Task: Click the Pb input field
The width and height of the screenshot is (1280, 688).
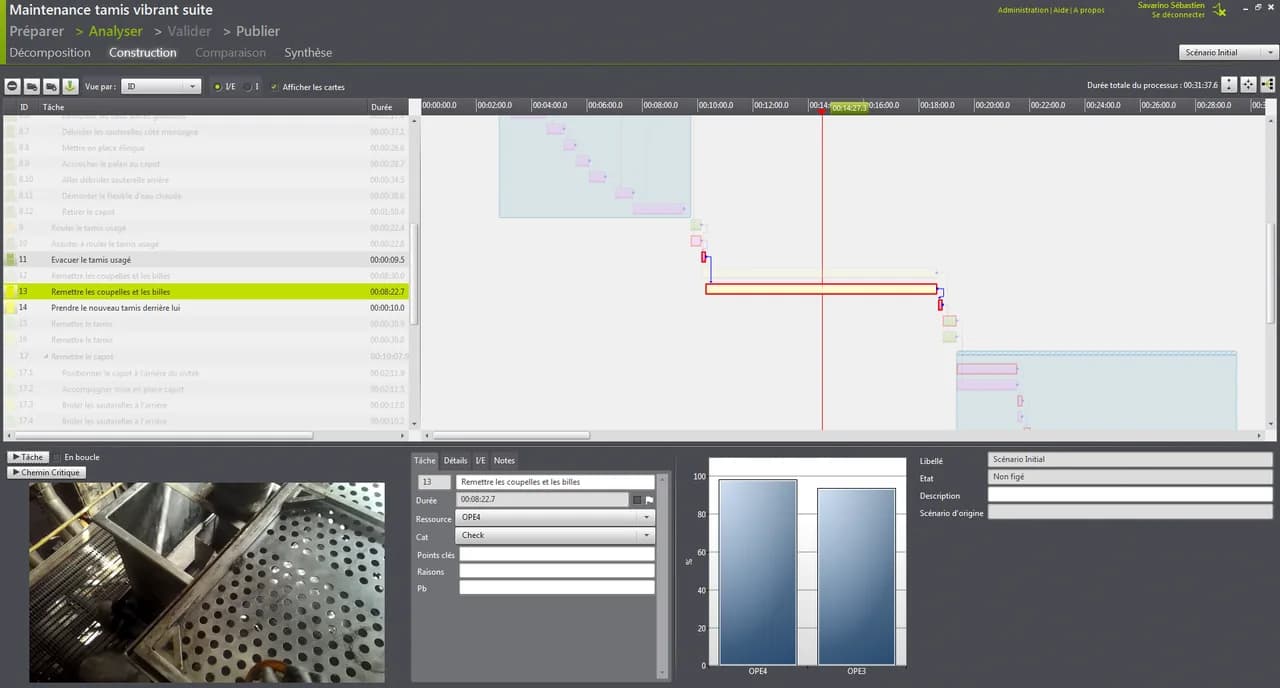Action: click(x=557, y=588)
